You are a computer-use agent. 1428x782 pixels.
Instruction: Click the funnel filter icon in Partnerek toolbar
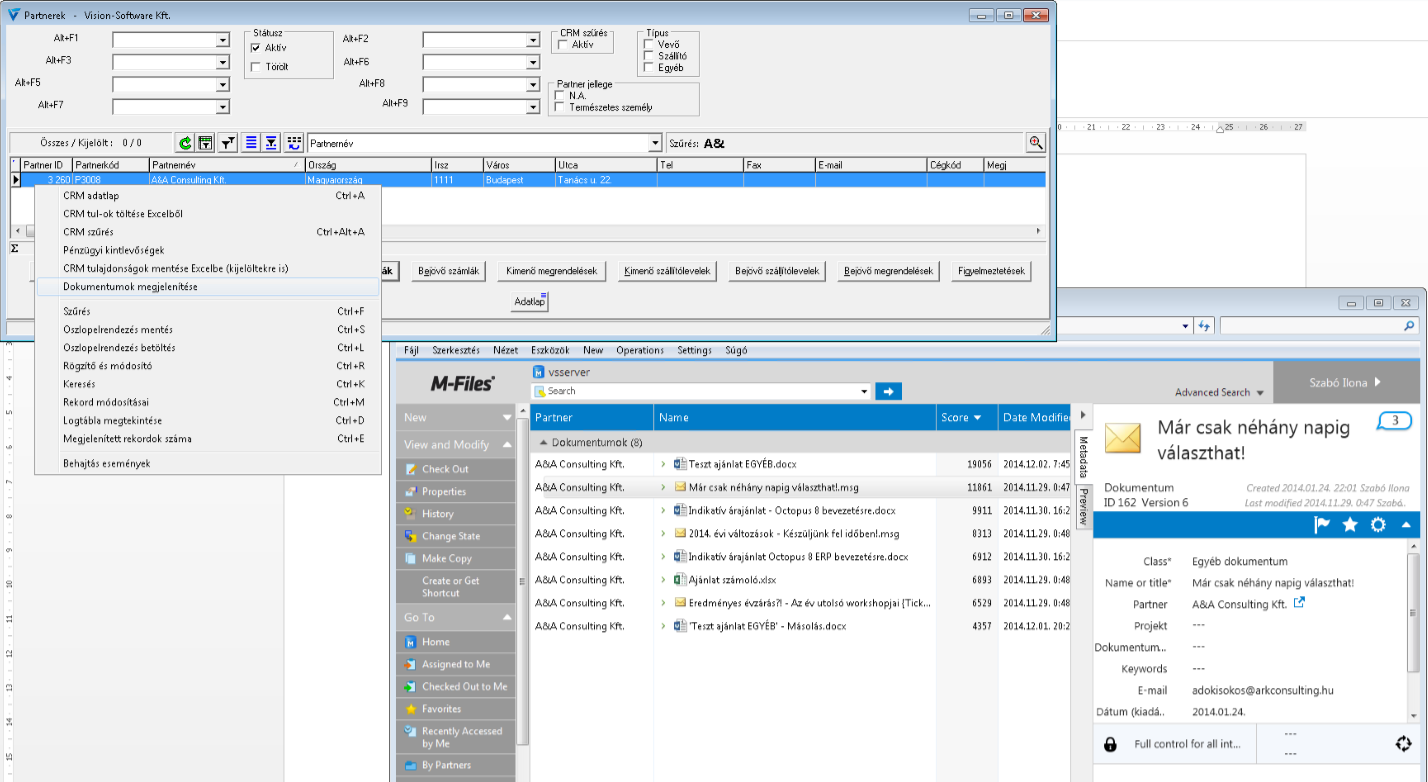click(x=228, y=143)
